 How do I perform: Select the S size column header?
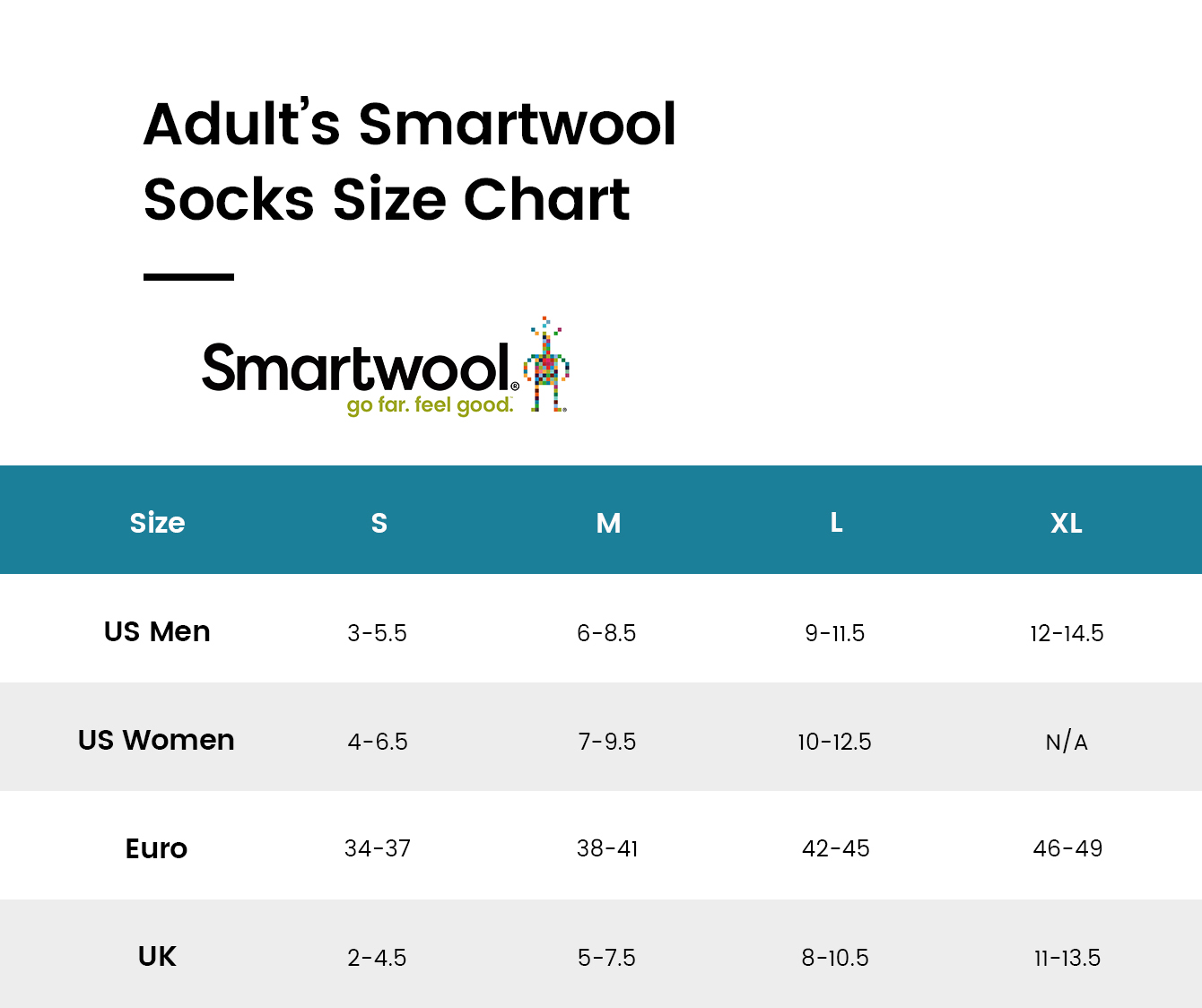pyautogui.click(x=379, y=523)
